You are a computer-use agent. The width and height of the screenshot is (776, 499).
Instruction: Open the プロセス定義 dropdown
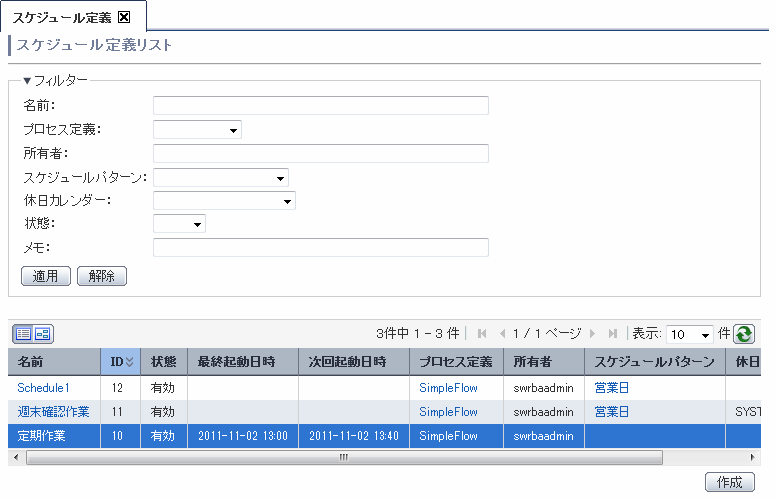coord(197,129)
